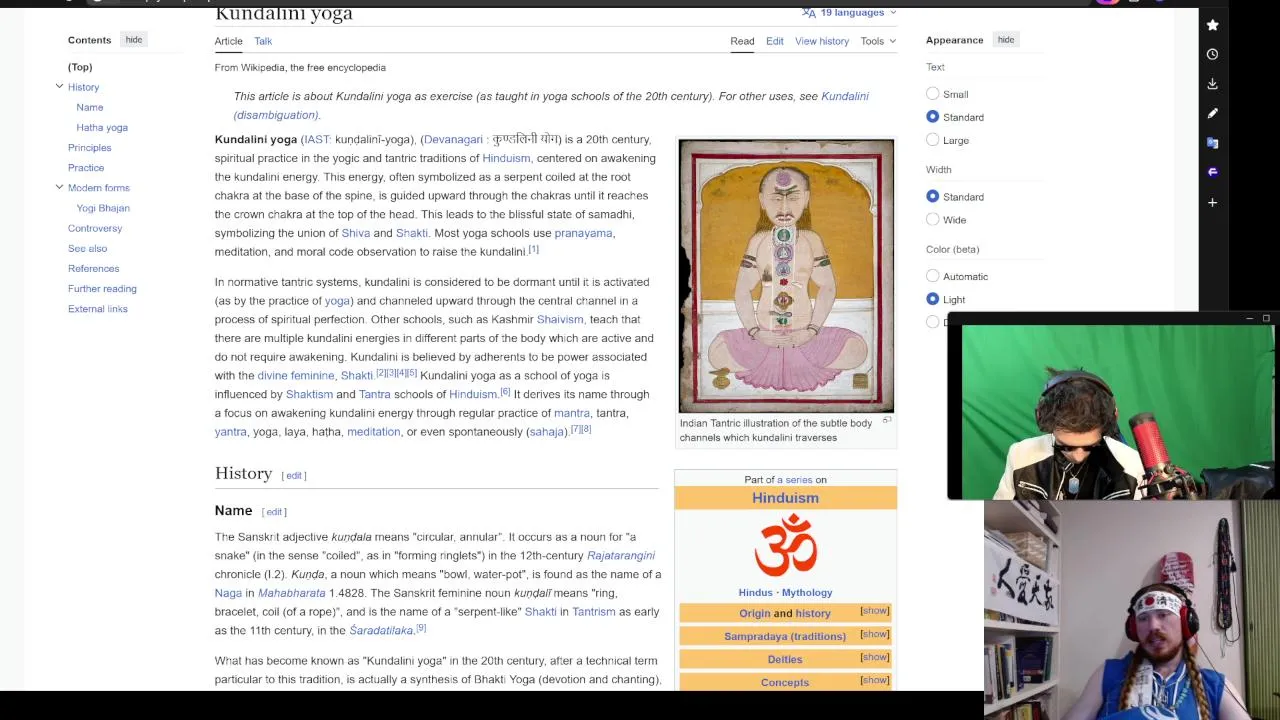
Task: Open the View history tab
Action: 822,41
